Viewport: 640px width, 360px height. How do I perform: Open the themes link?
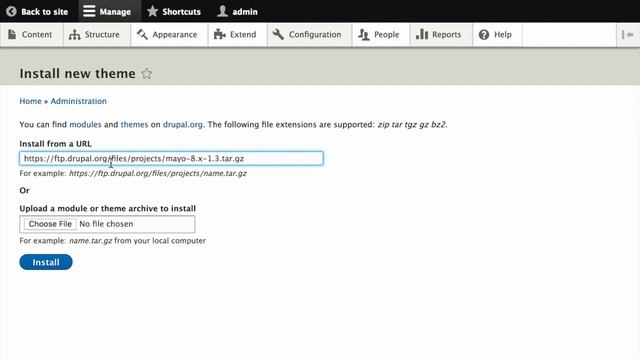pyautogui.click(x=134, y=124)
